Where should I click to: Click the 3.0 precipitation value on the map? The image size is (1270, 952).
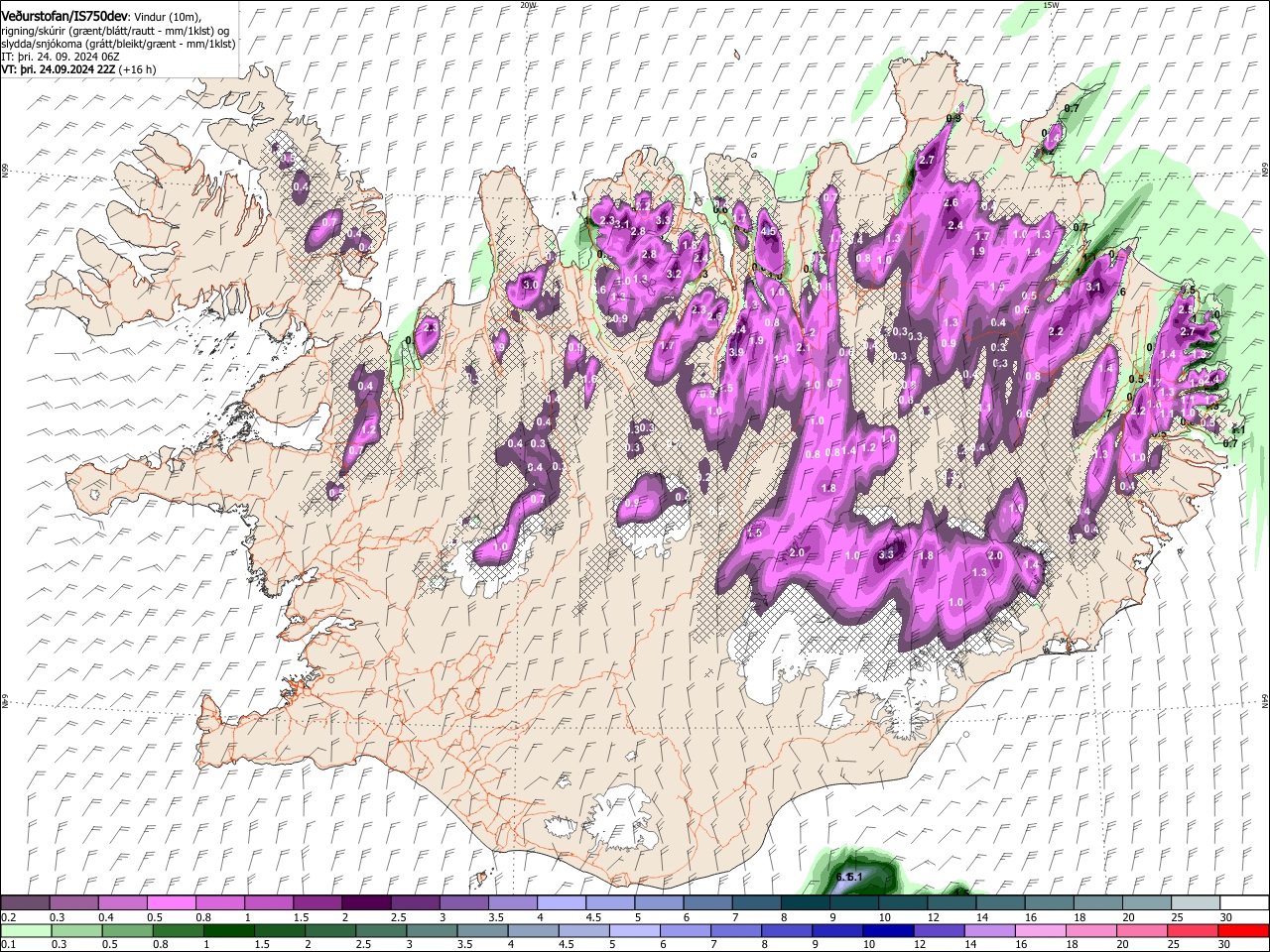(530, 285)
